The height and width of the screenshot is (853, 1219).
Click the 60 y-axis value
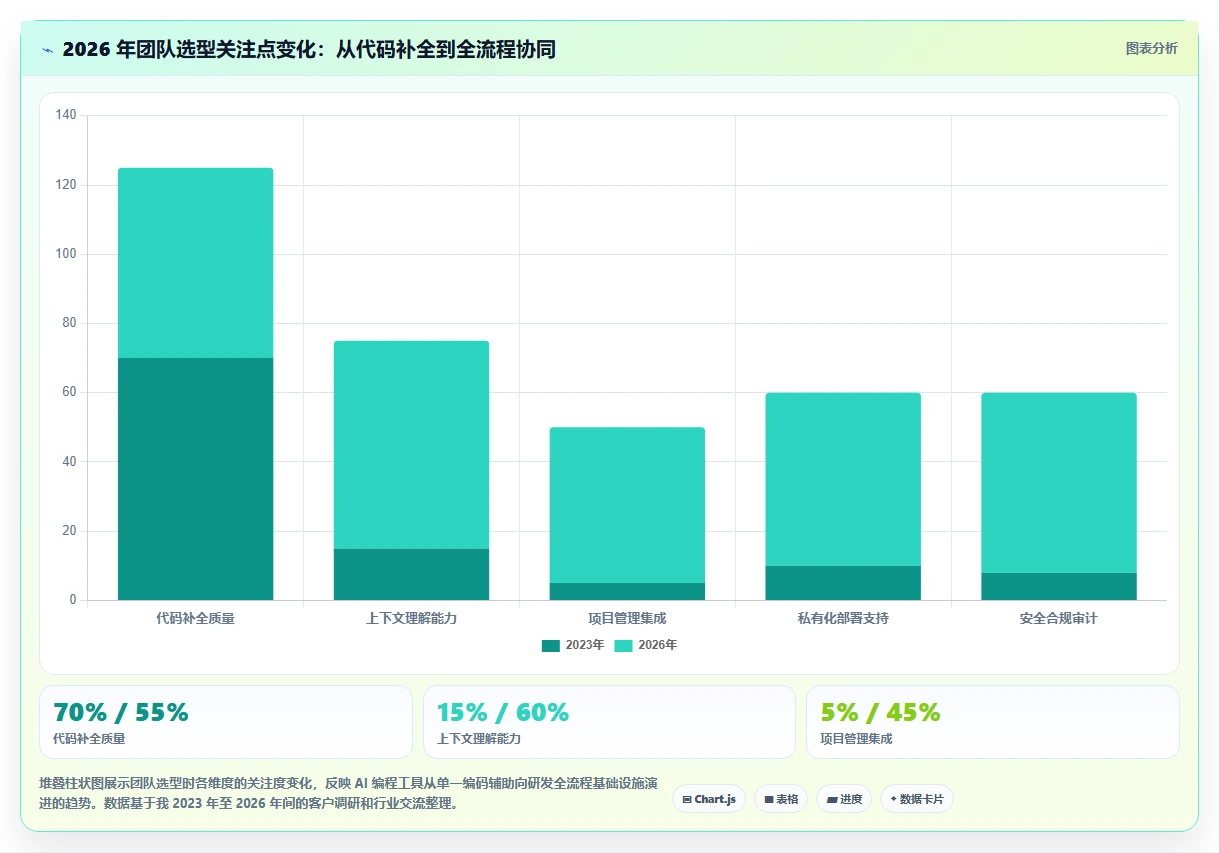tap(69, 393)
